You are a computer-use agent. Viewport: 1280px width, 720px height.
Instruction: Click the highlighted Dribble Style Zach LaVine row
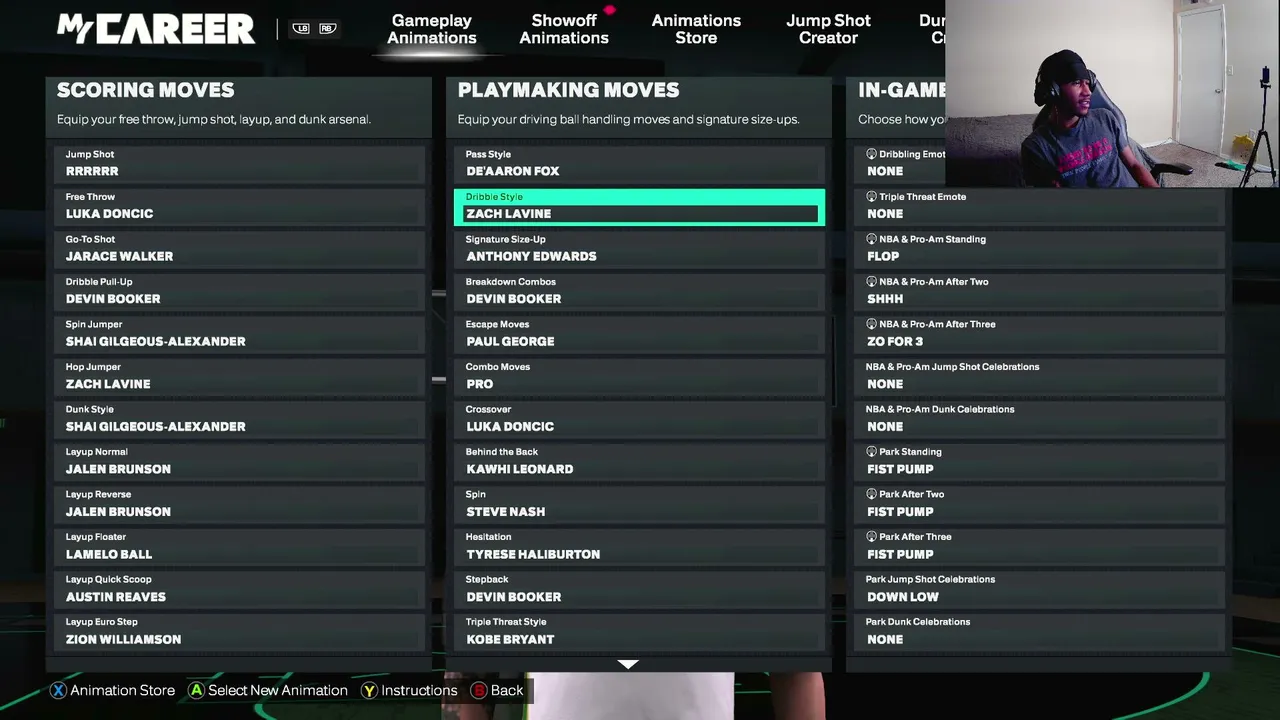639,206
